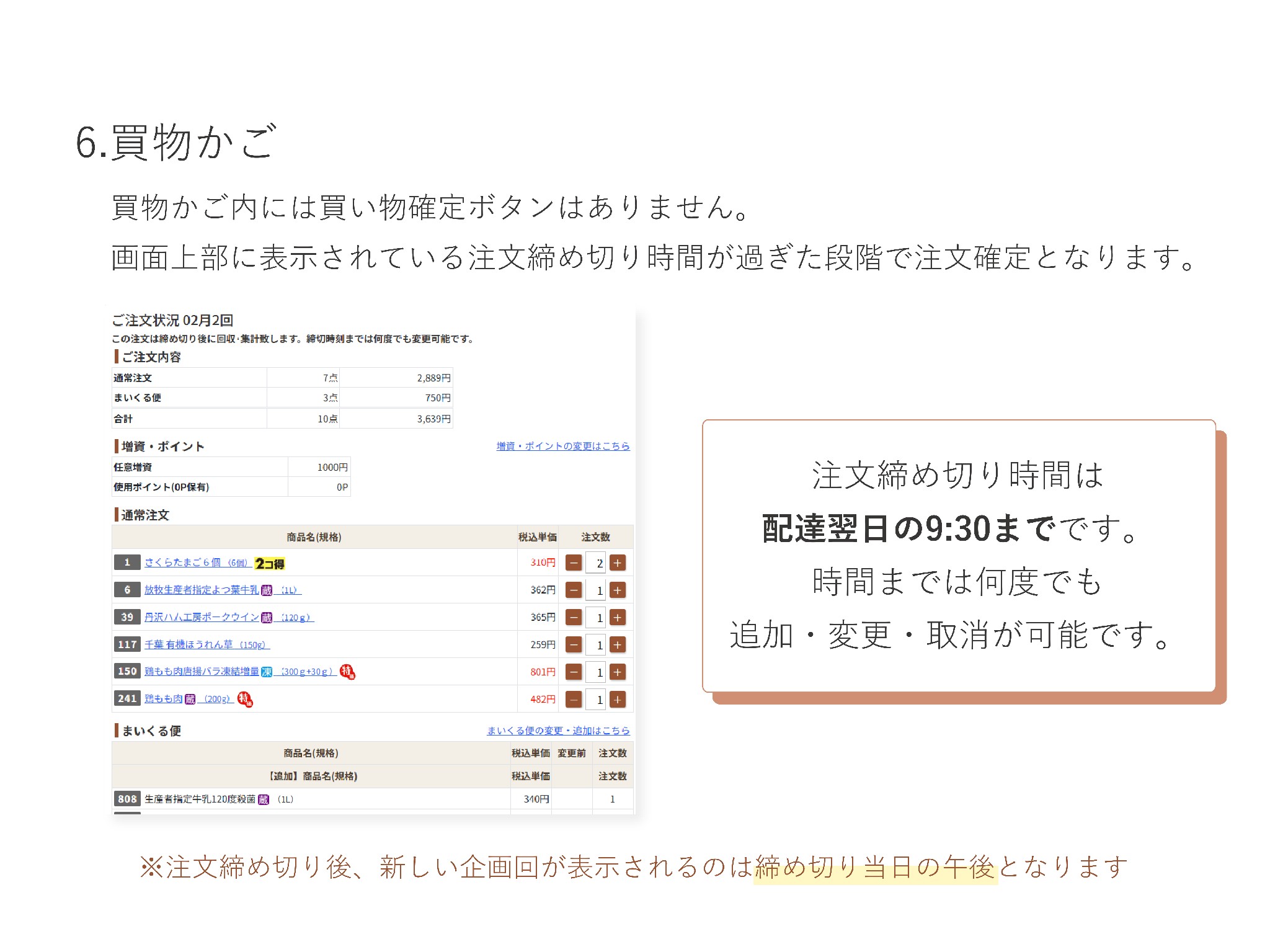This screenshot has width=1270, height=952.
Task: Click item number 808 badge
Action: [x=127, y=799]
